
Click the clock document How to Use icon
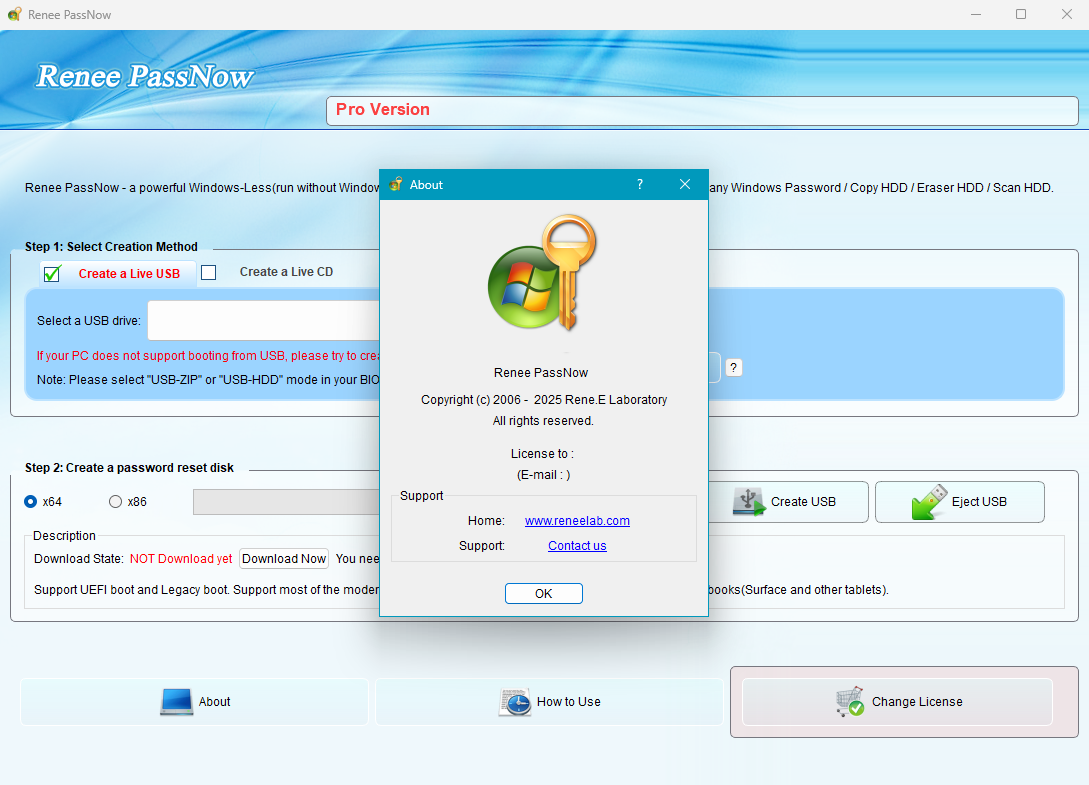(x=515, y=702)
